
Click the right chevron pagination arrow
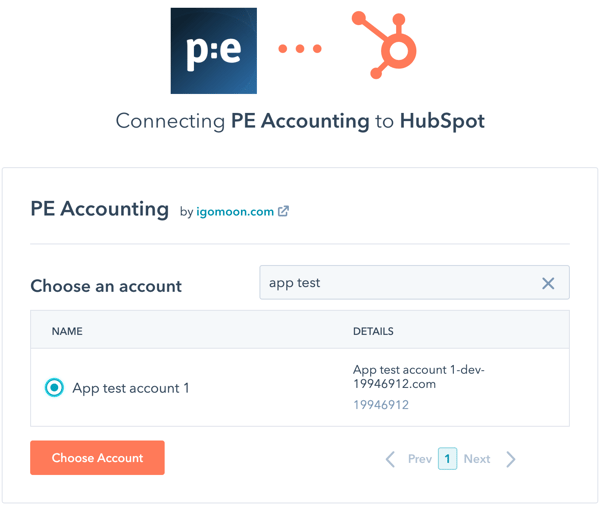pos(511,459)
